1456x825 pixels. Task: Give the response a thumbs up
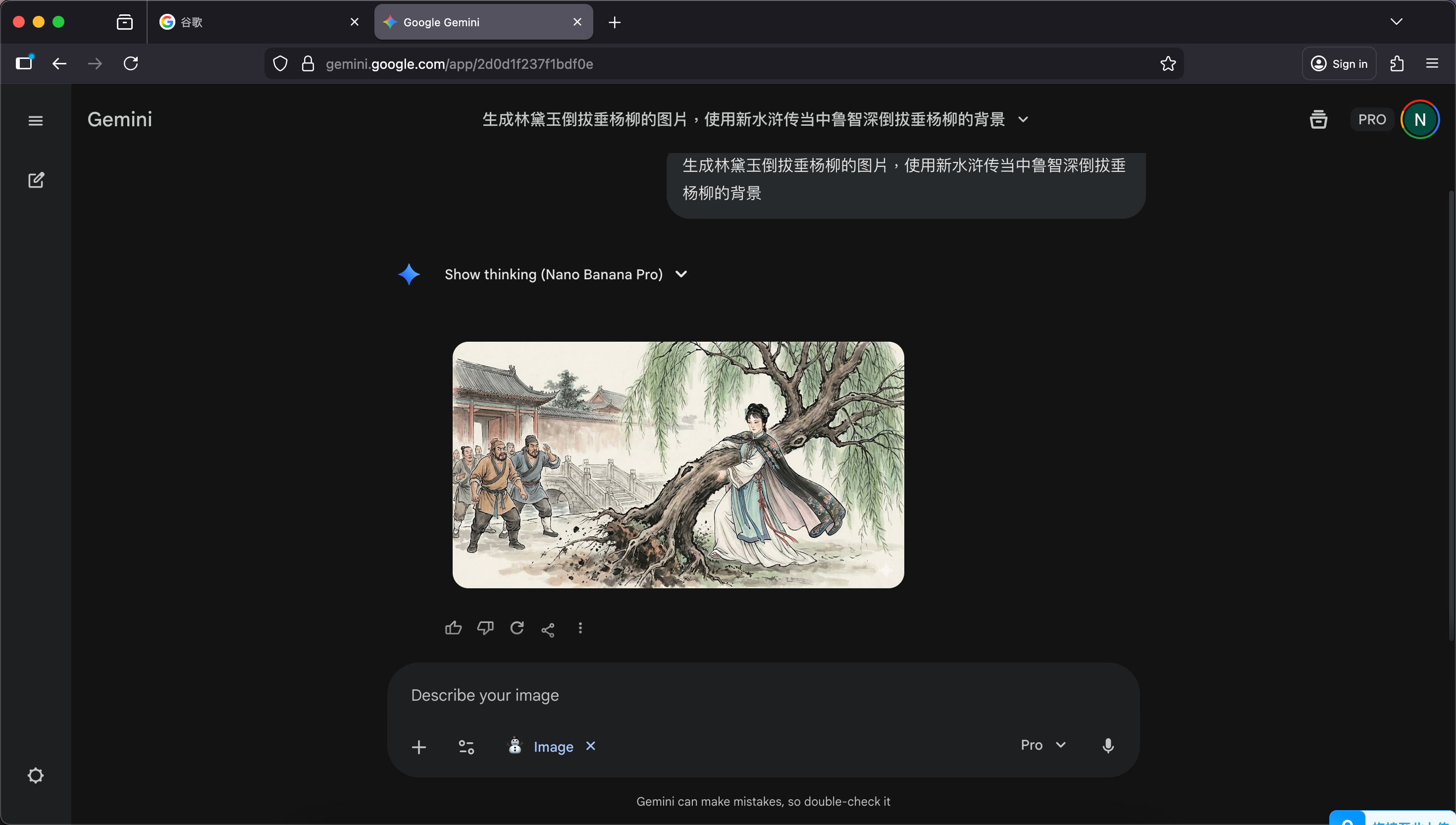click(453, 628)
